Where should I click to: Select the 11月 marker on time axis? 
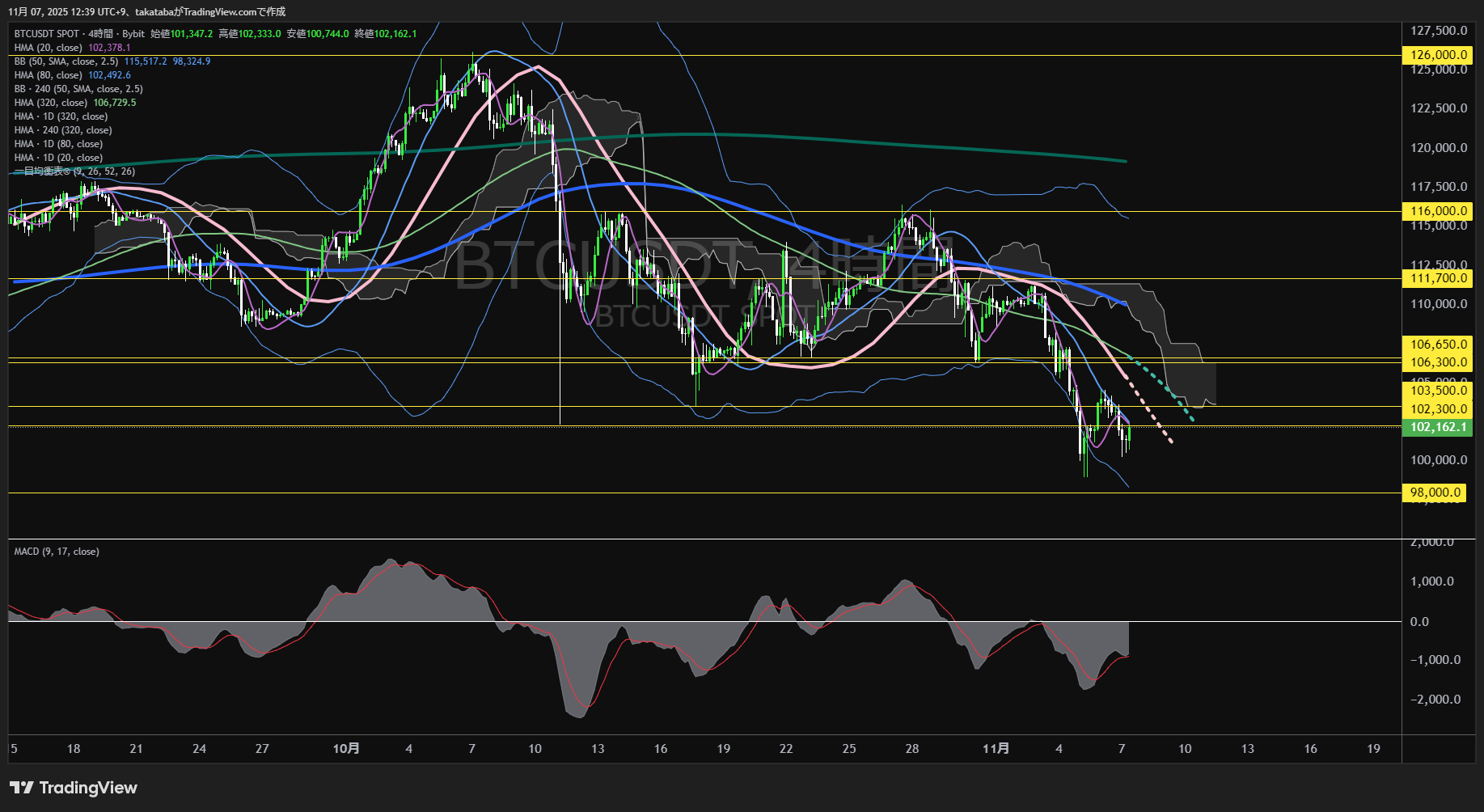coord(996,749)
